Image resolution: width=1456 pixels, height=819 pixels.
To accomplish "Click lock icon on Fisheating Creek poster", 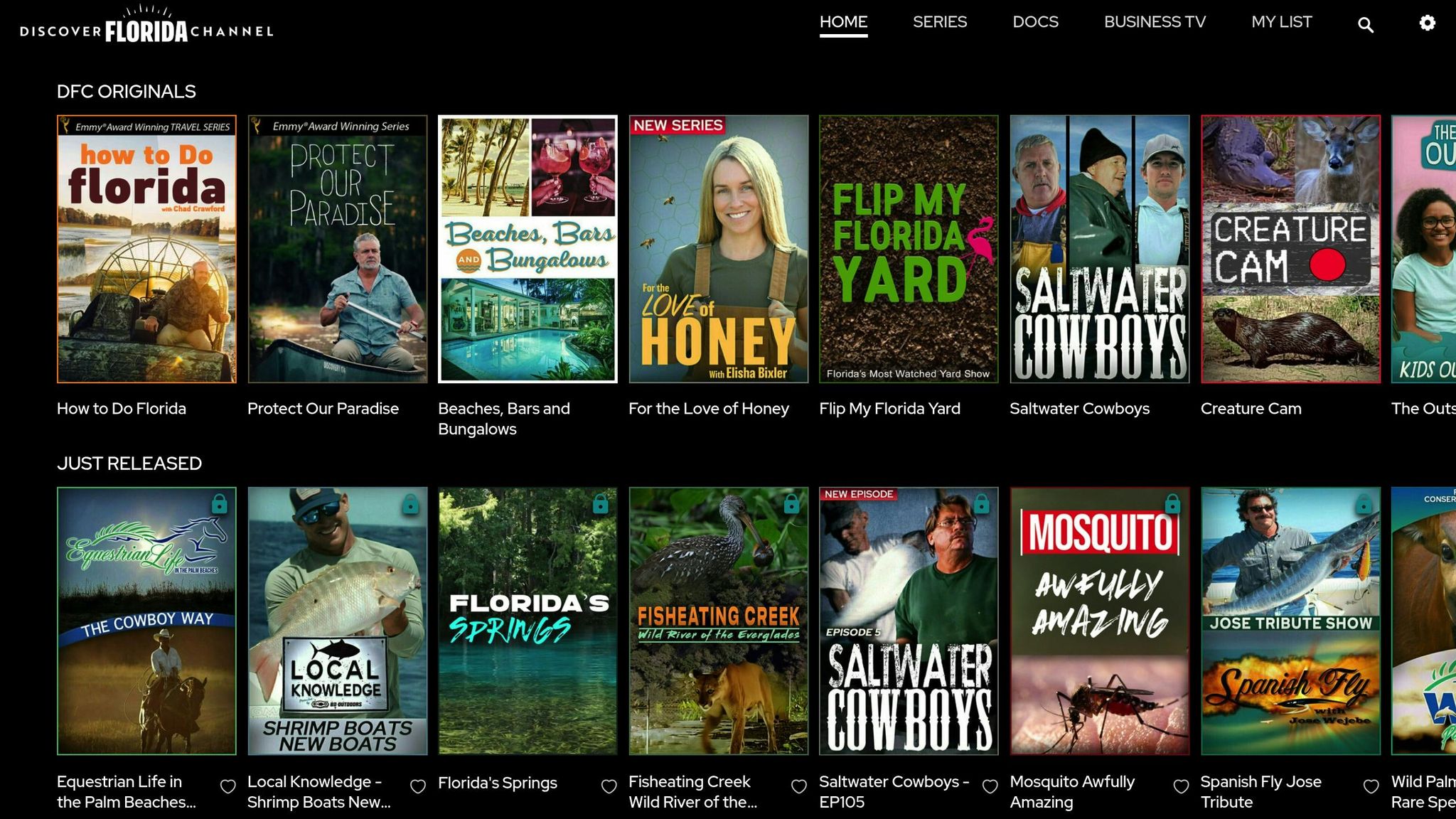I will point(791,504).
